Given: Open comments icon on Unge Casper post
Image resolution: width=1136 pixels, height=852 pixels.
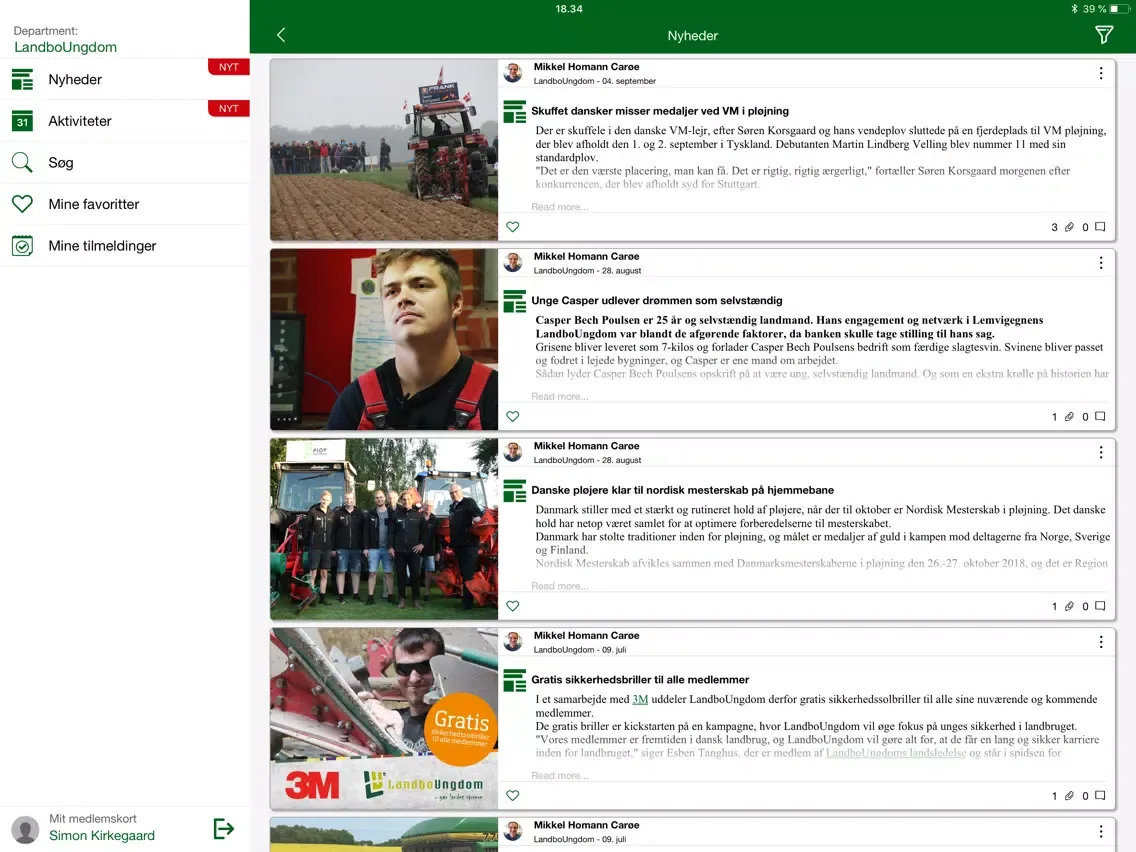Looking at the screenshot, I should click(1100, 417).
